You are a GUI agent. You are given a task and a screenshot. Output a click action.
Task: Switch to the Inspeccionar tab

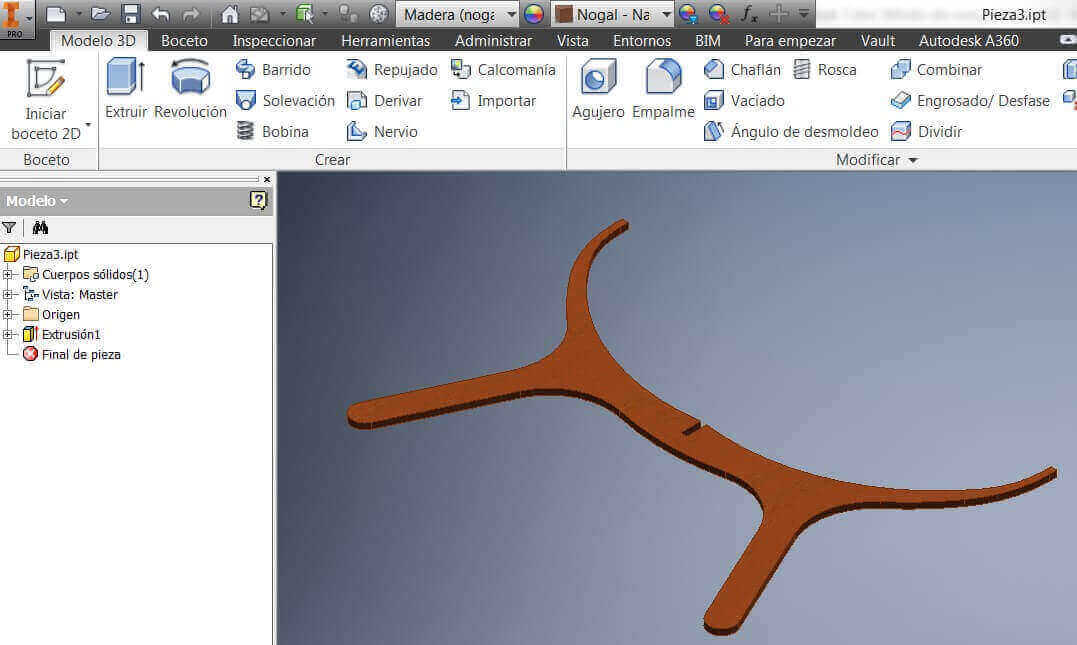tap(274, 41)
